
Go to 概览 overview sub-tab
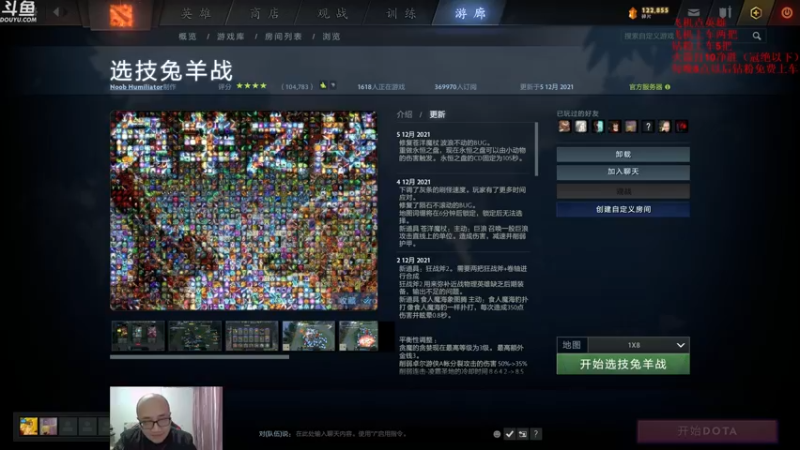pos(187,36)
